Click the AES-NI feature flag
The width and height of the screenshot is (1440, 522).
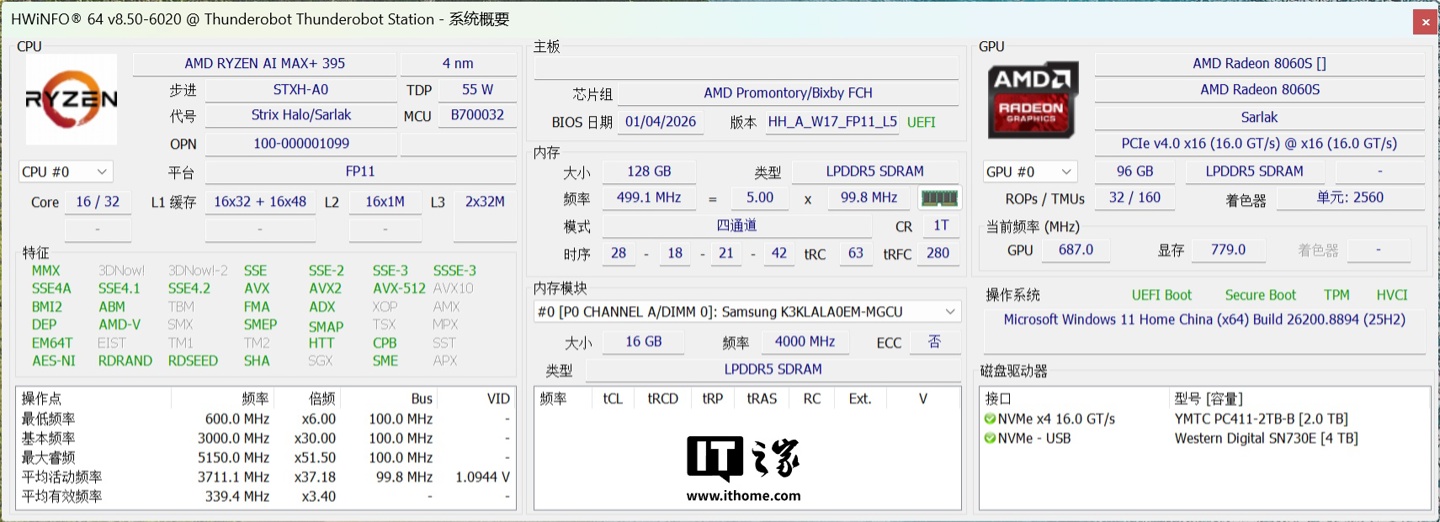(x=53, y=361)
